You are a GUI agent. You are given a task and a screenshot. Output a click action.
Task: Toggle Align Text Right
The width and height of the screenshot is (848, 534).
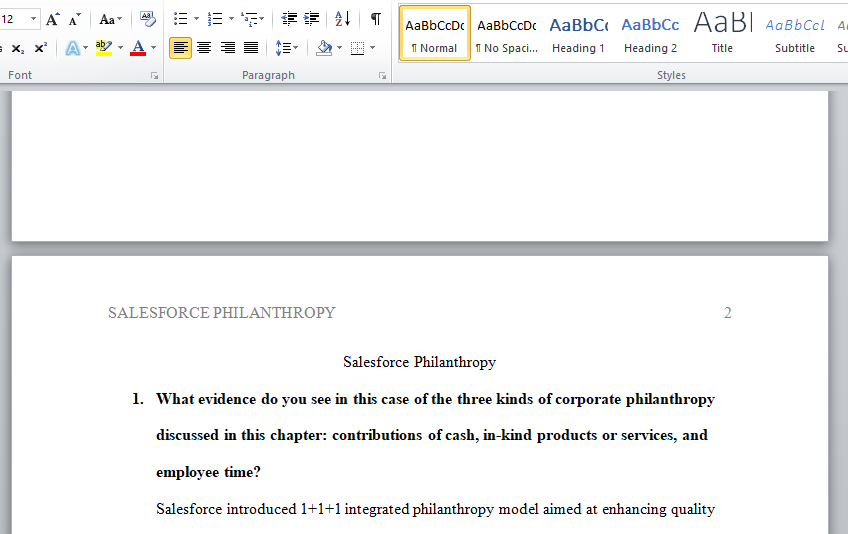(x=228, y=48)
